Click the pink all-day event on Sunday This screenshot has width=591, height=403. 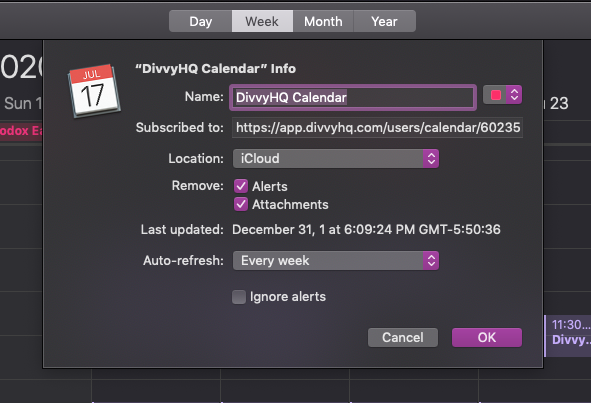(21, 131)
